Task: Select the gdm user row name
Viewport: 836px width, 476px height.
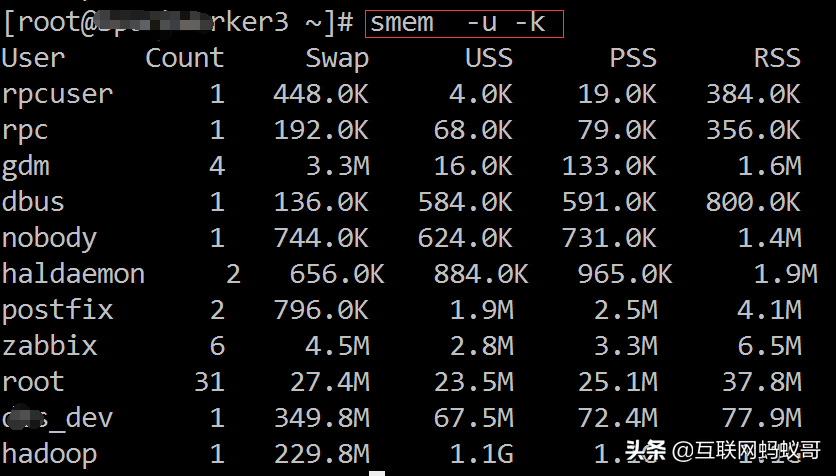Action: pos(25,166)
